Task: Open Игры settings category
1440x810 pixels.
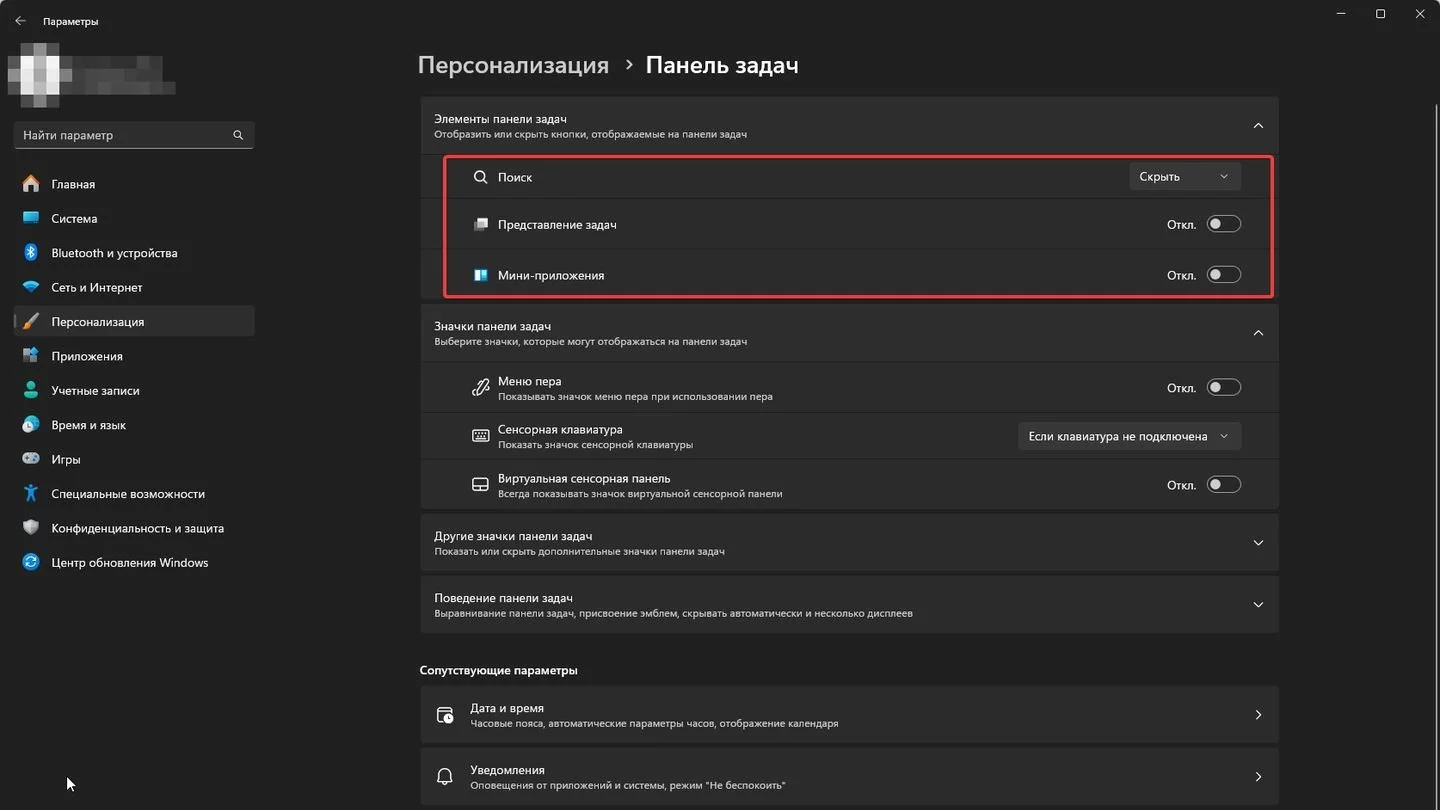Action: coord(134,459)
